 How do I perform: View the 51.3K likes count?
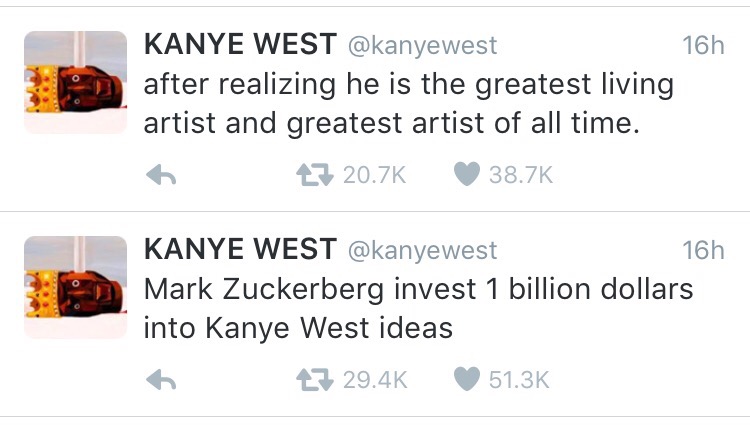point(519,379)
